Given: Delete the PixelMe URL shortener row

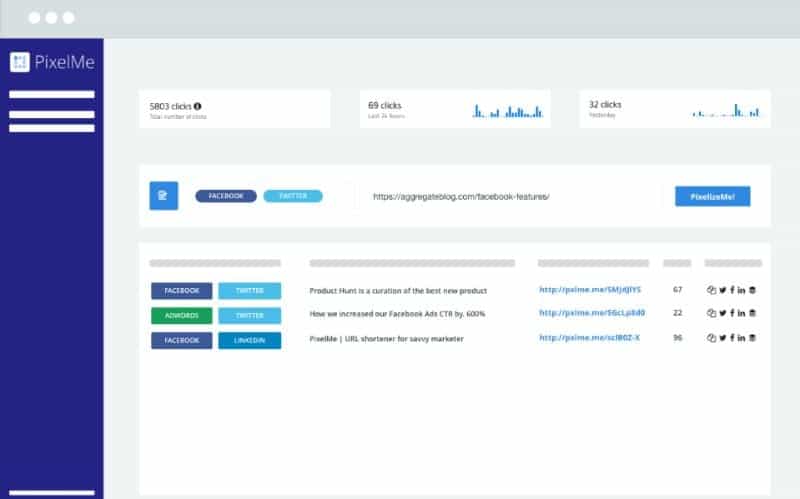Looking at the screenshot, I should tap(752, 338).
